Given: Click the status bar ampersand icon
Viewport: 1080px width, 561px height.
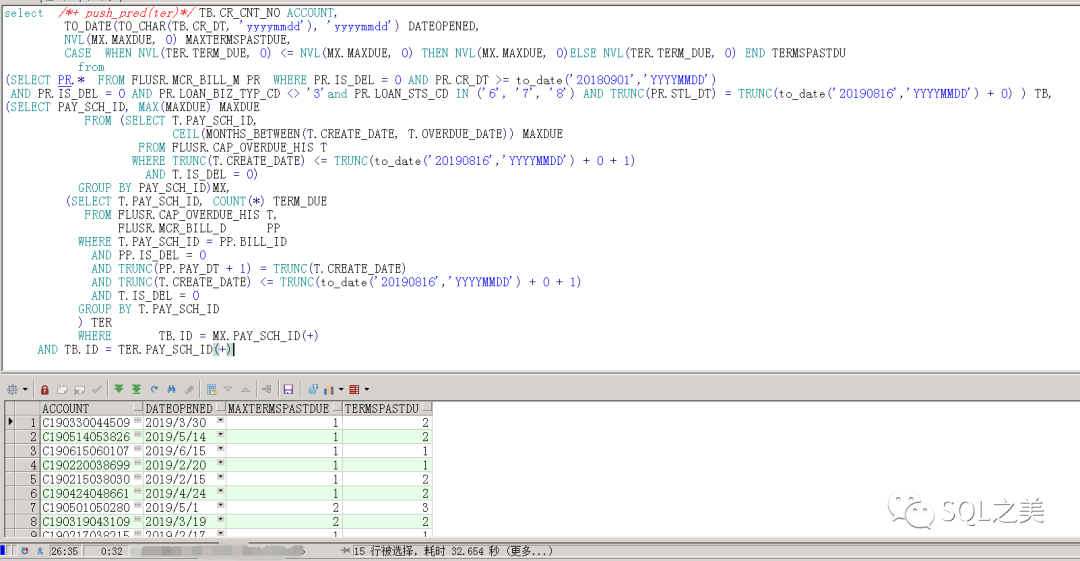Looking at the screenshot, I should pos(40,551).
